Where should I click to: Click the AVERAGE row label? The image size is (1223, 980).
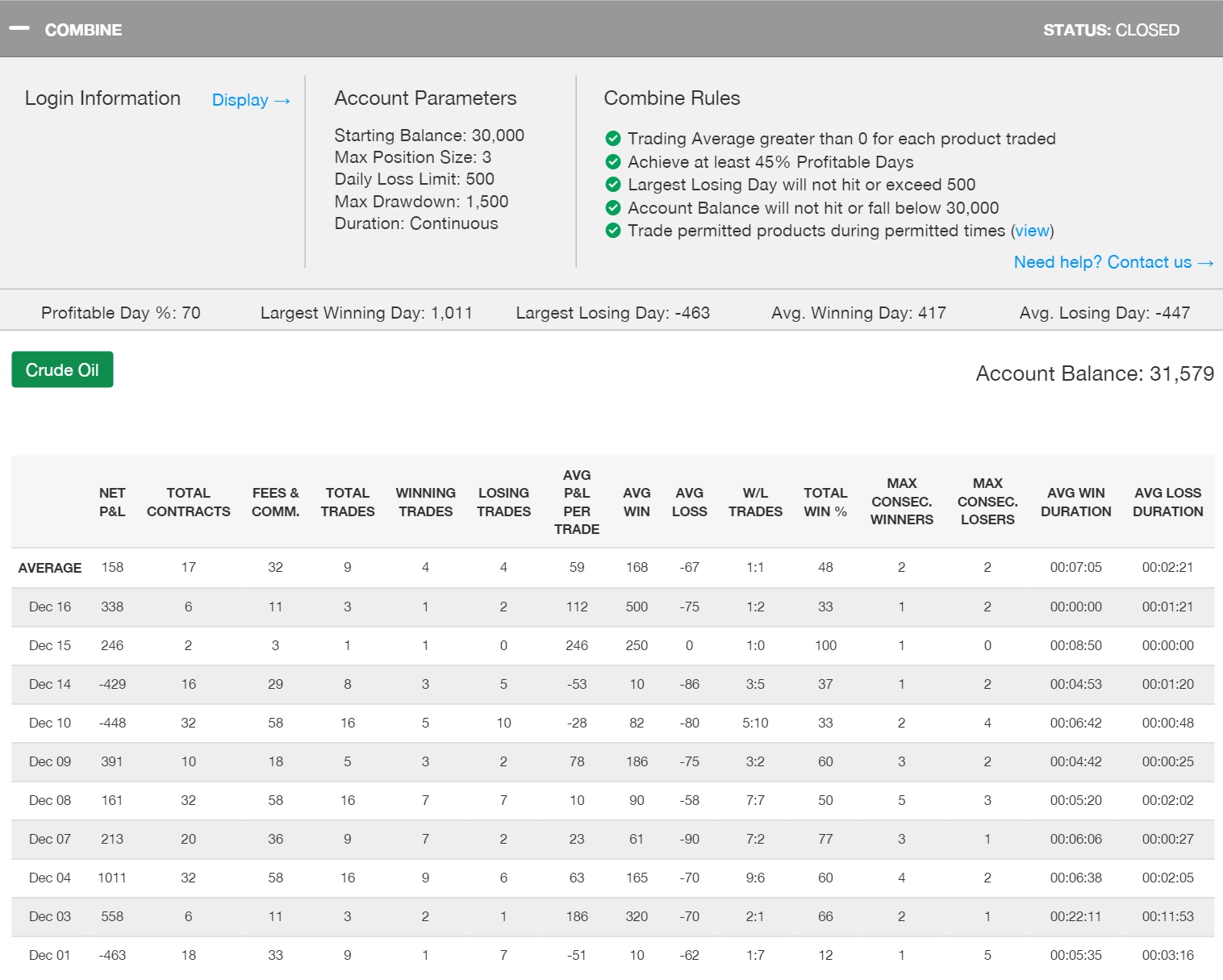pyautogui.click(x=50, y=568)
